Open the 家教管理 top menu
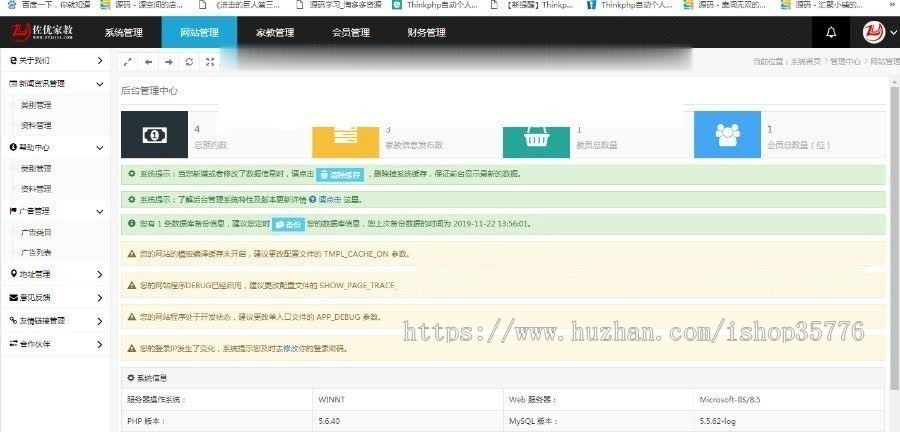900x432 pixels. 275,33
